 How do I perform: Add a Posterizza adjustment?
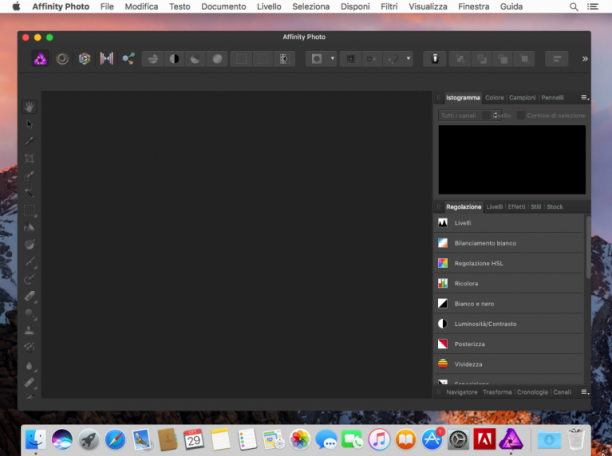509,344
